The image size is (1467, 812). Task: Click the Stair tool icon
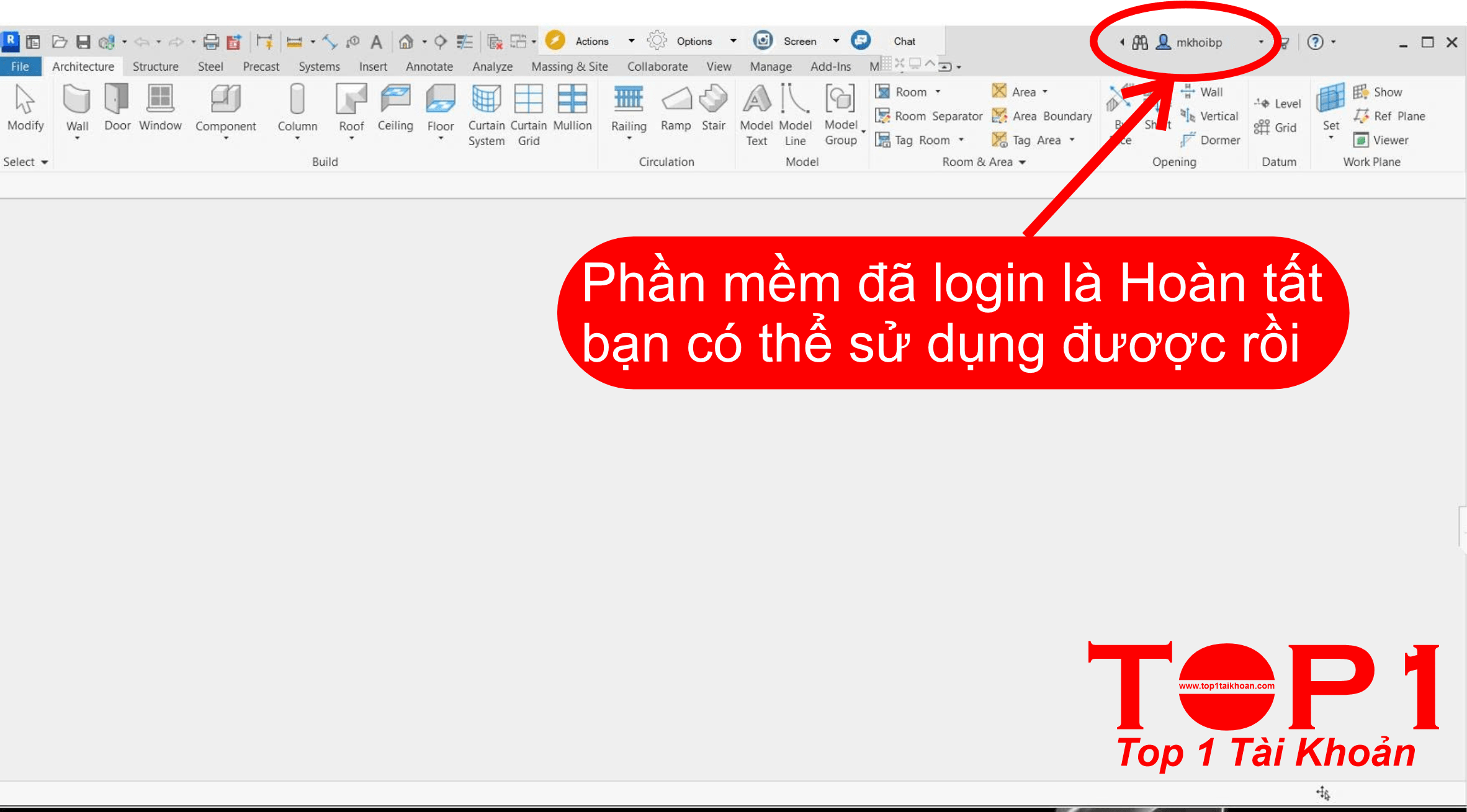point(713,99)
